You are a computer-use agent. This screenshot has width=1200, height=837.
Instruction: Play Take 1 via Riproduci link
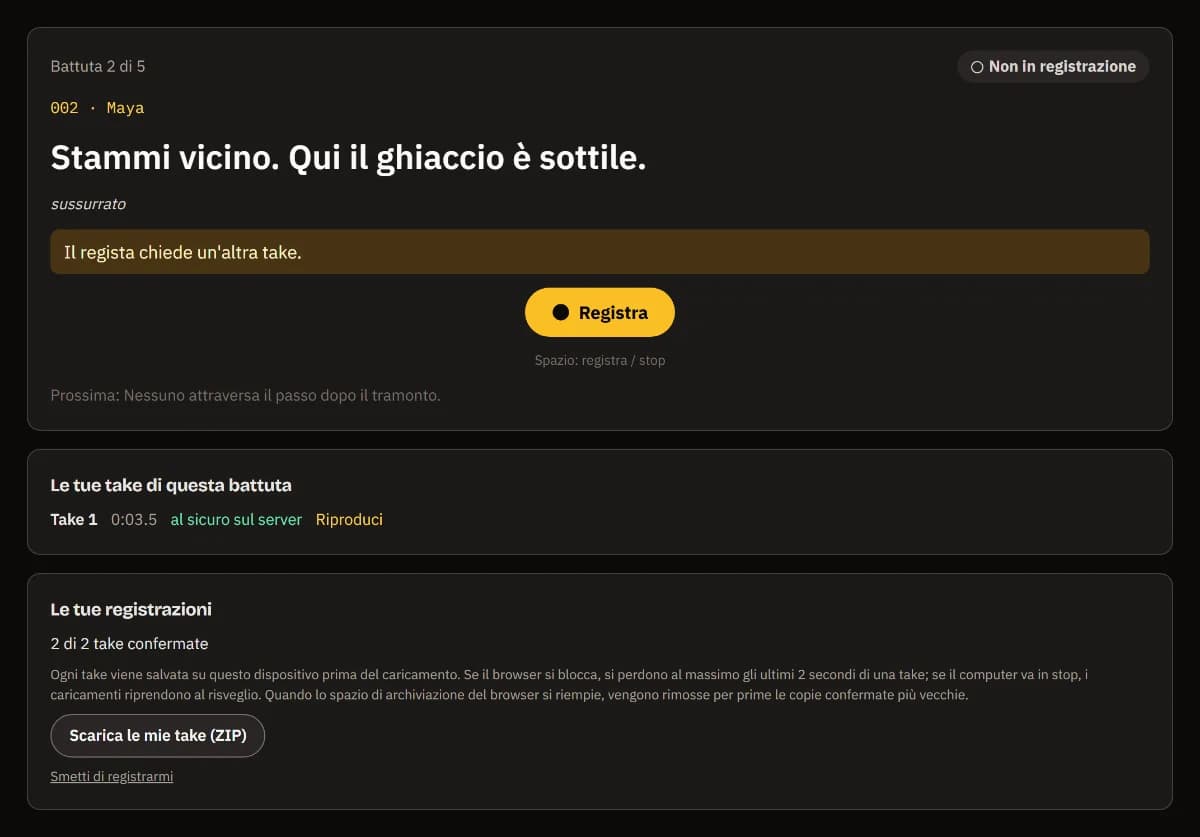point(349,520)
